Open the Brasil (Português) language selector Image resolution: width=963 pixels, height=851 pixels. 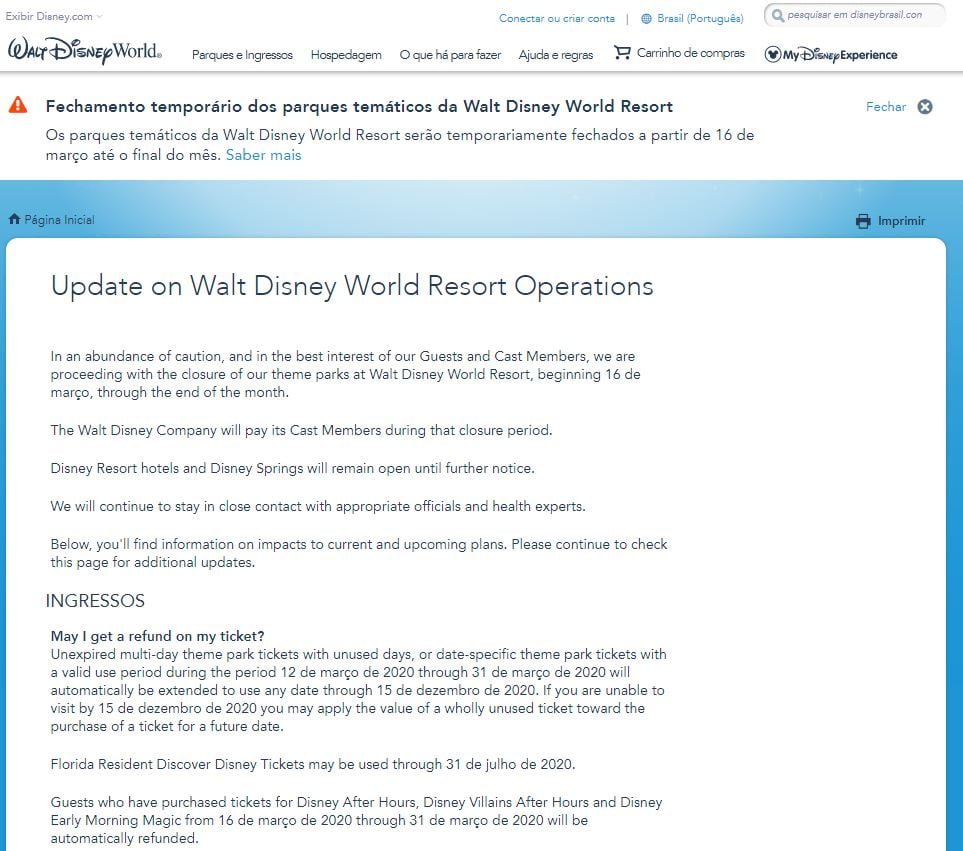pos(699,18)
